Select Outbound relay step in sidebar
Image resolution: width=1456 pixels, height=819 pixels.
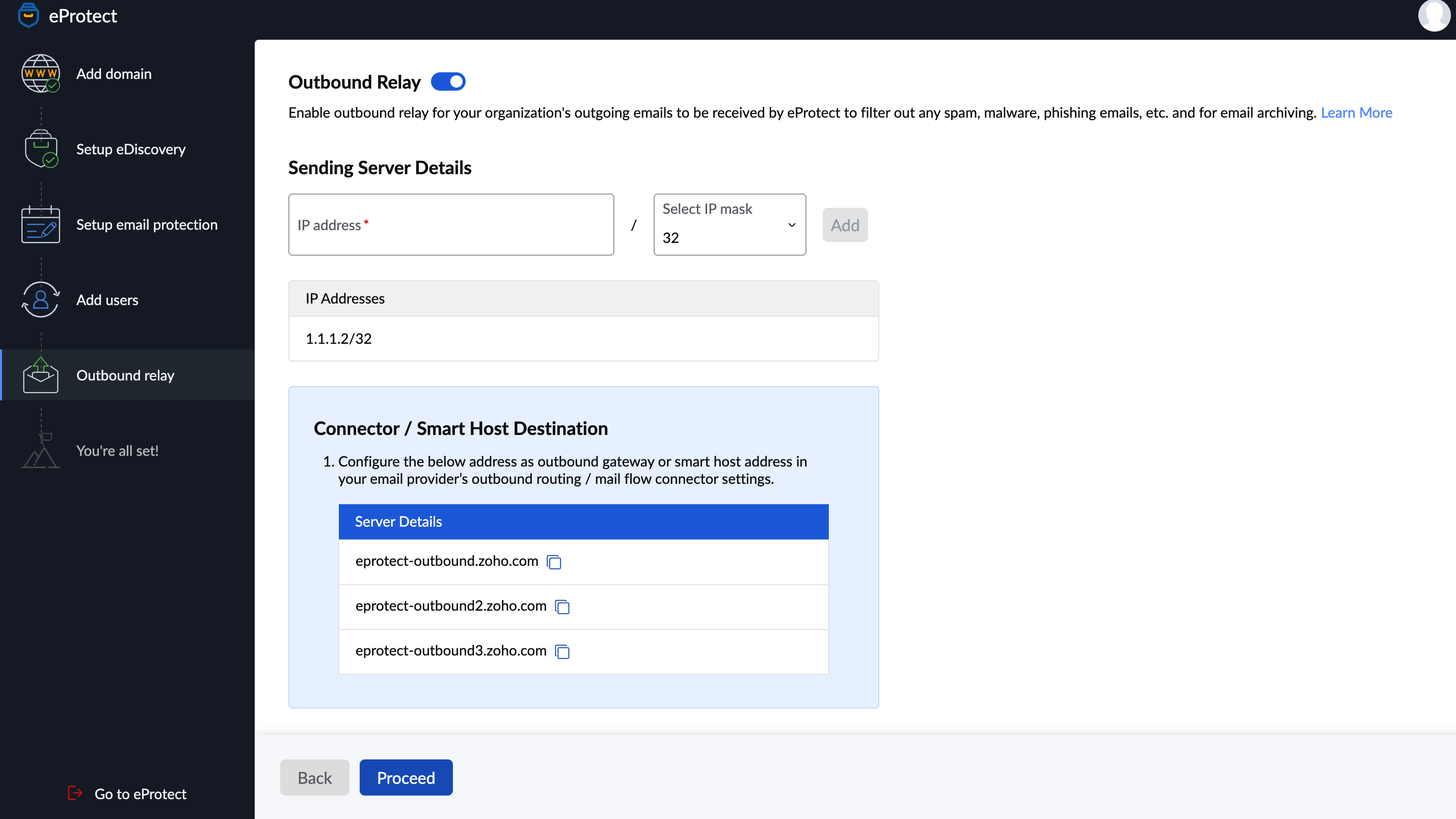(x=125, y=375)
